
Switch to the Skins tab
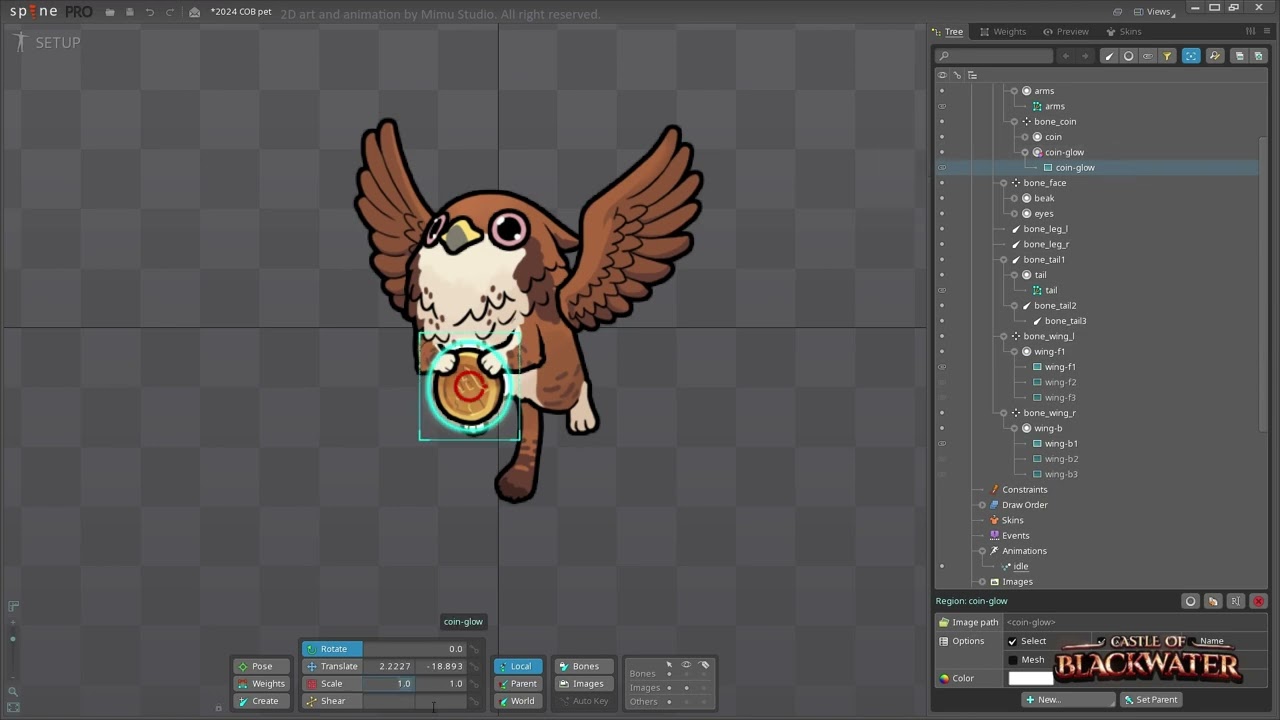coord(1123,31)
